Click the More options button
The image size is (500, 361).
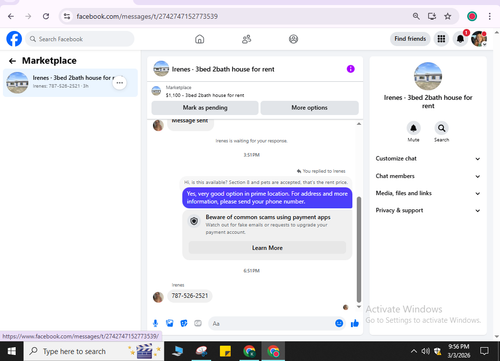click(x=309, y=108)
